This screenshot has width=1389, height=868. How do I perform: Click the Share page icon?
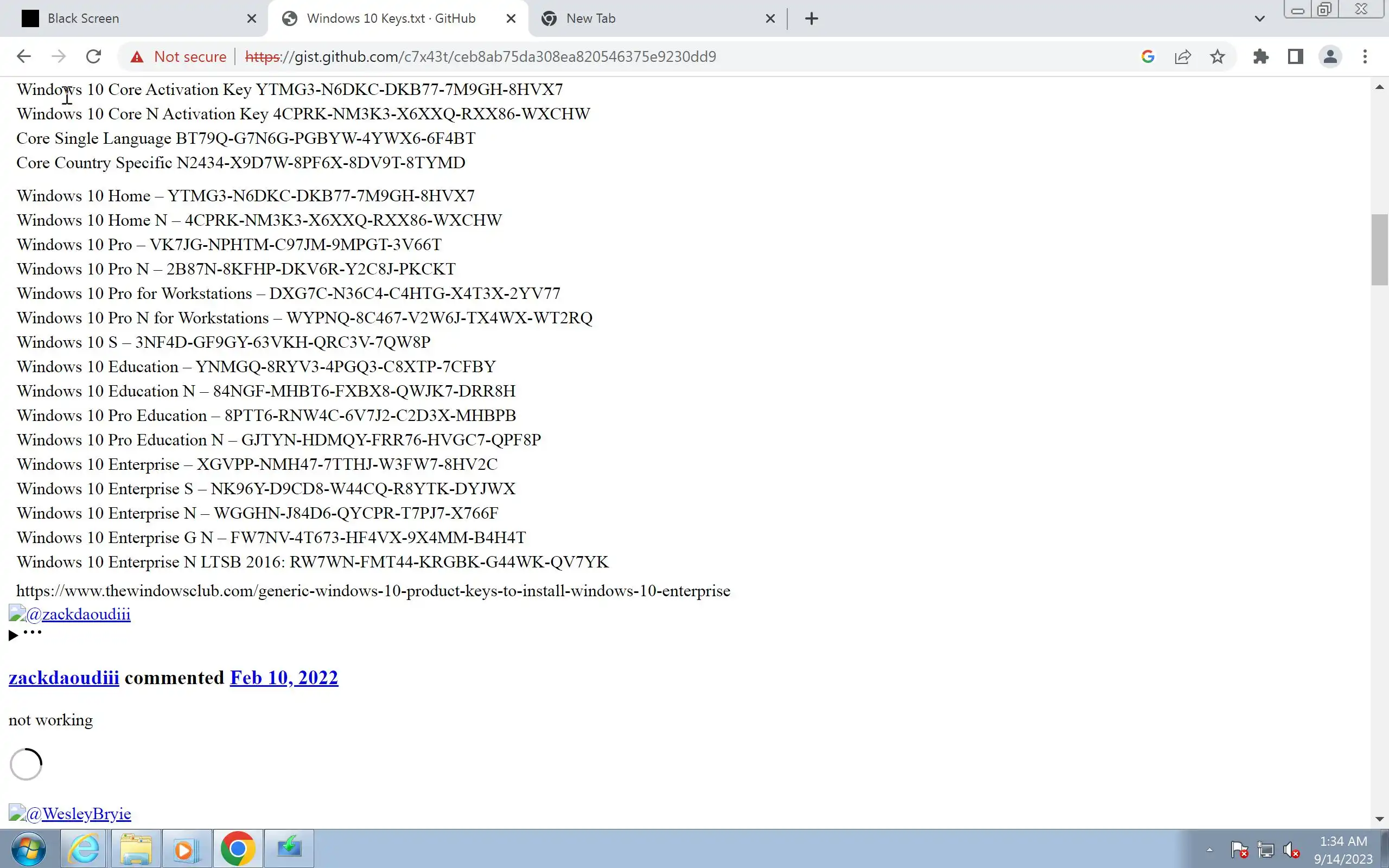(x=1183, y=56)
